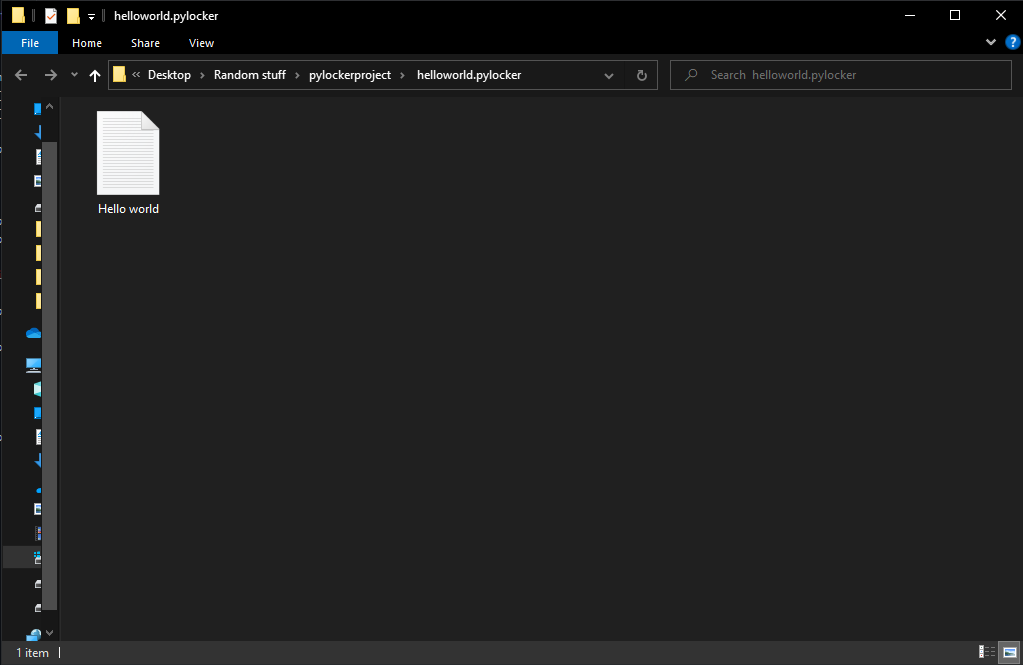Navigate to pylockerproject breadcrumb
The height and width of the screenshot is (665, 1023).
pos(350,75)
